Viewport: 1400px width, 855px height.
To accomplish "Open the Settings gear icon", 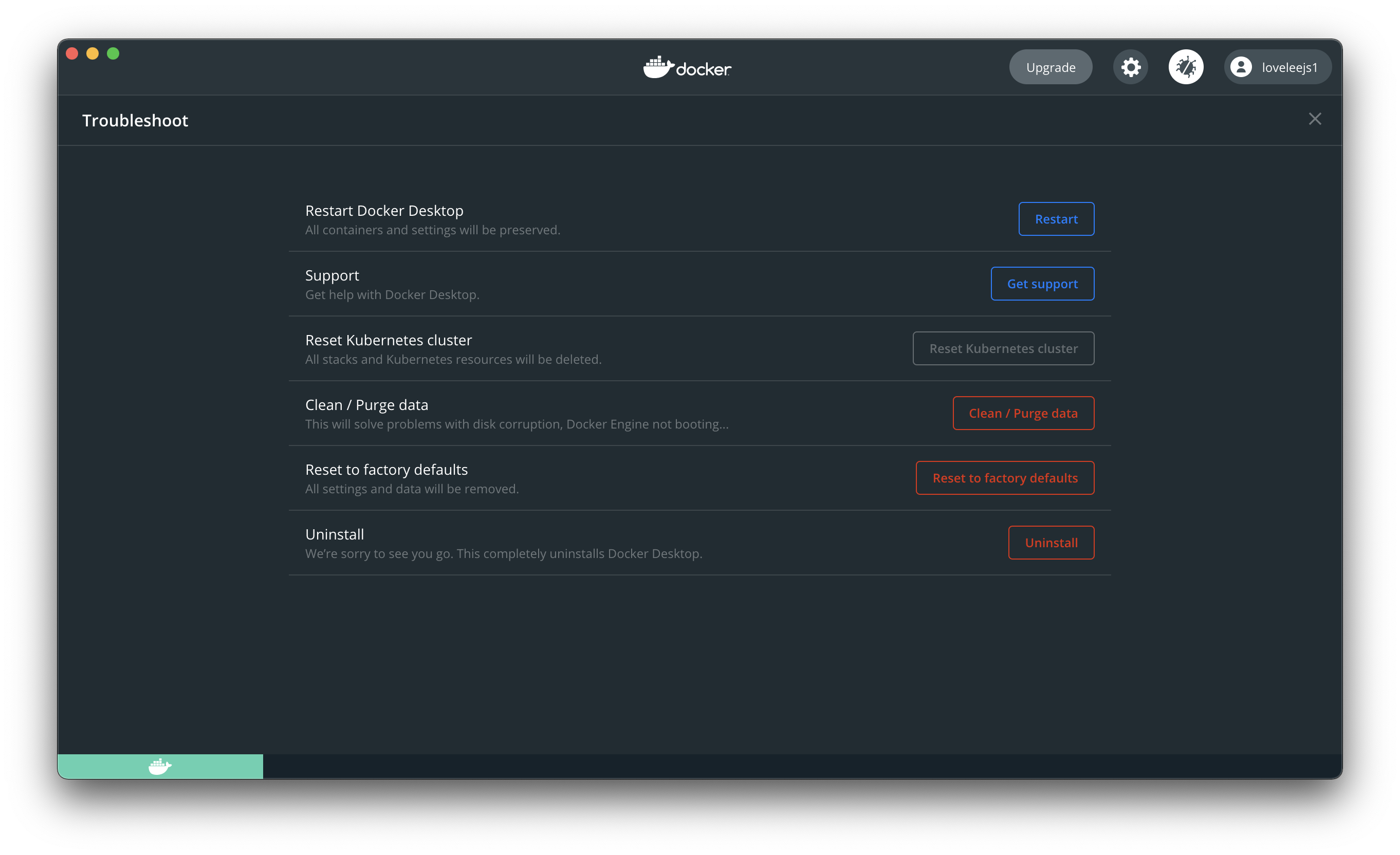I will [1130, 67].
